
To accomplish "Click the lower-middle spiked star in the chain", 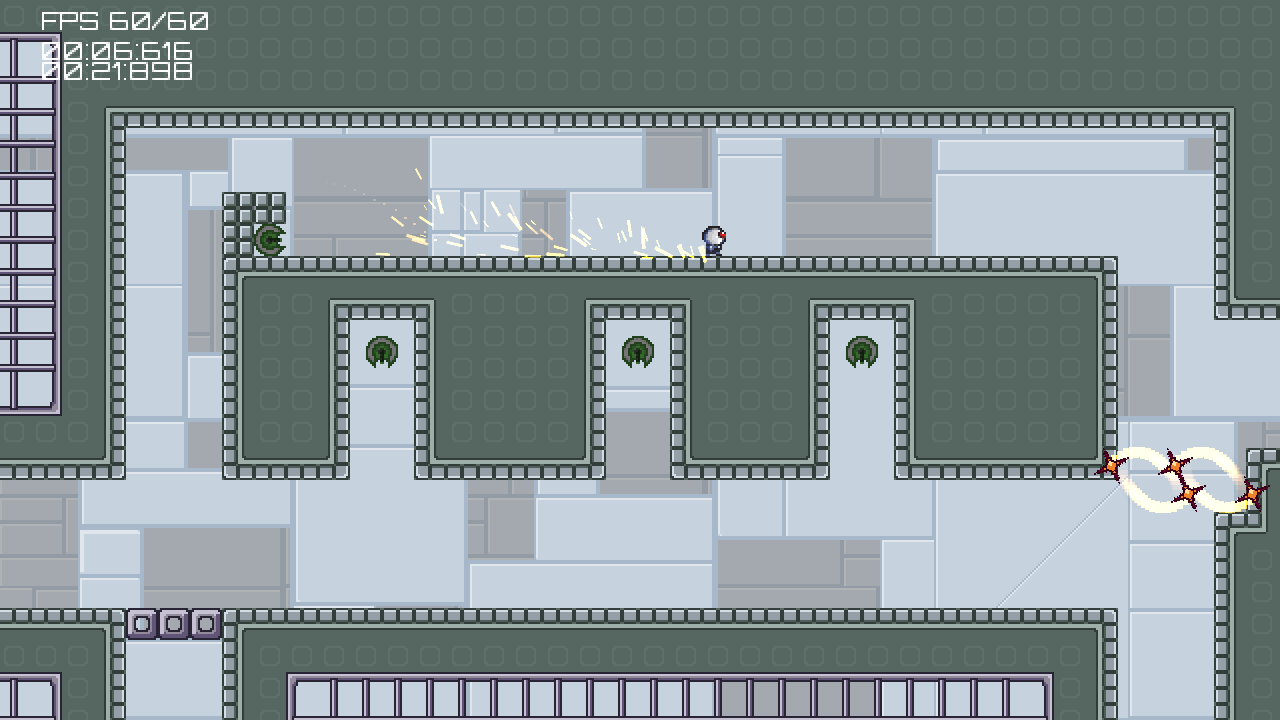I will pyautogui.click(x=1188, y=494).
